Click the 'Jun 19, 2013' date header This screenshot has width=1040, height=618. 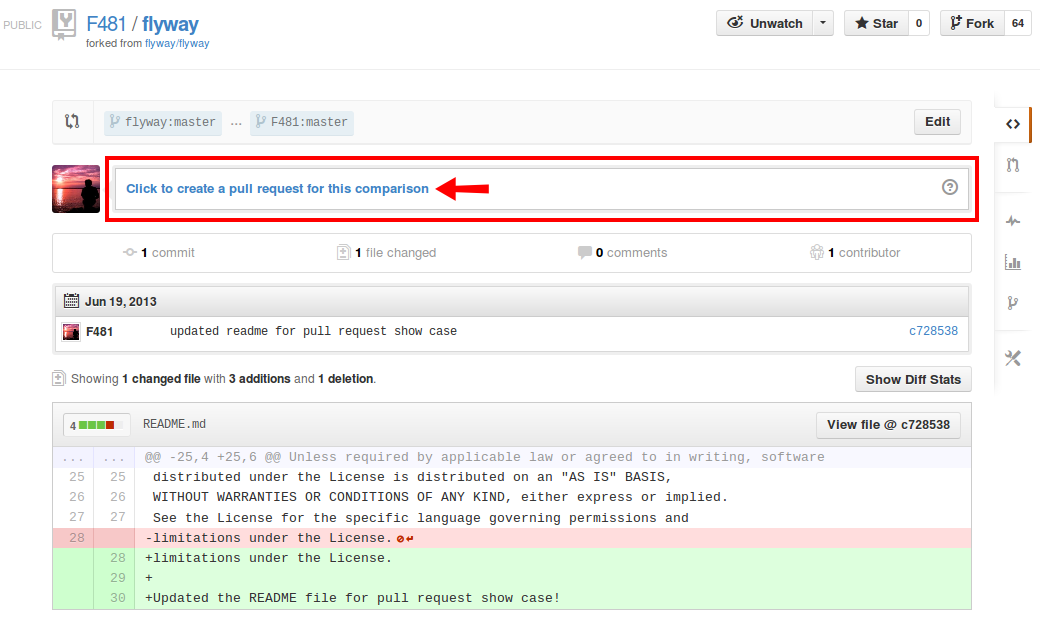pos(121,302)
